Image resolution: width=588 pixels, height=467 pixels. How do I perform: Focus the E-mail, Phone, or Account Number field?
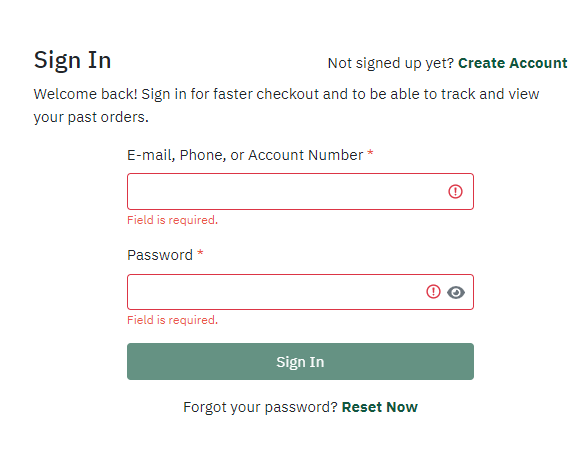[300, 191]
